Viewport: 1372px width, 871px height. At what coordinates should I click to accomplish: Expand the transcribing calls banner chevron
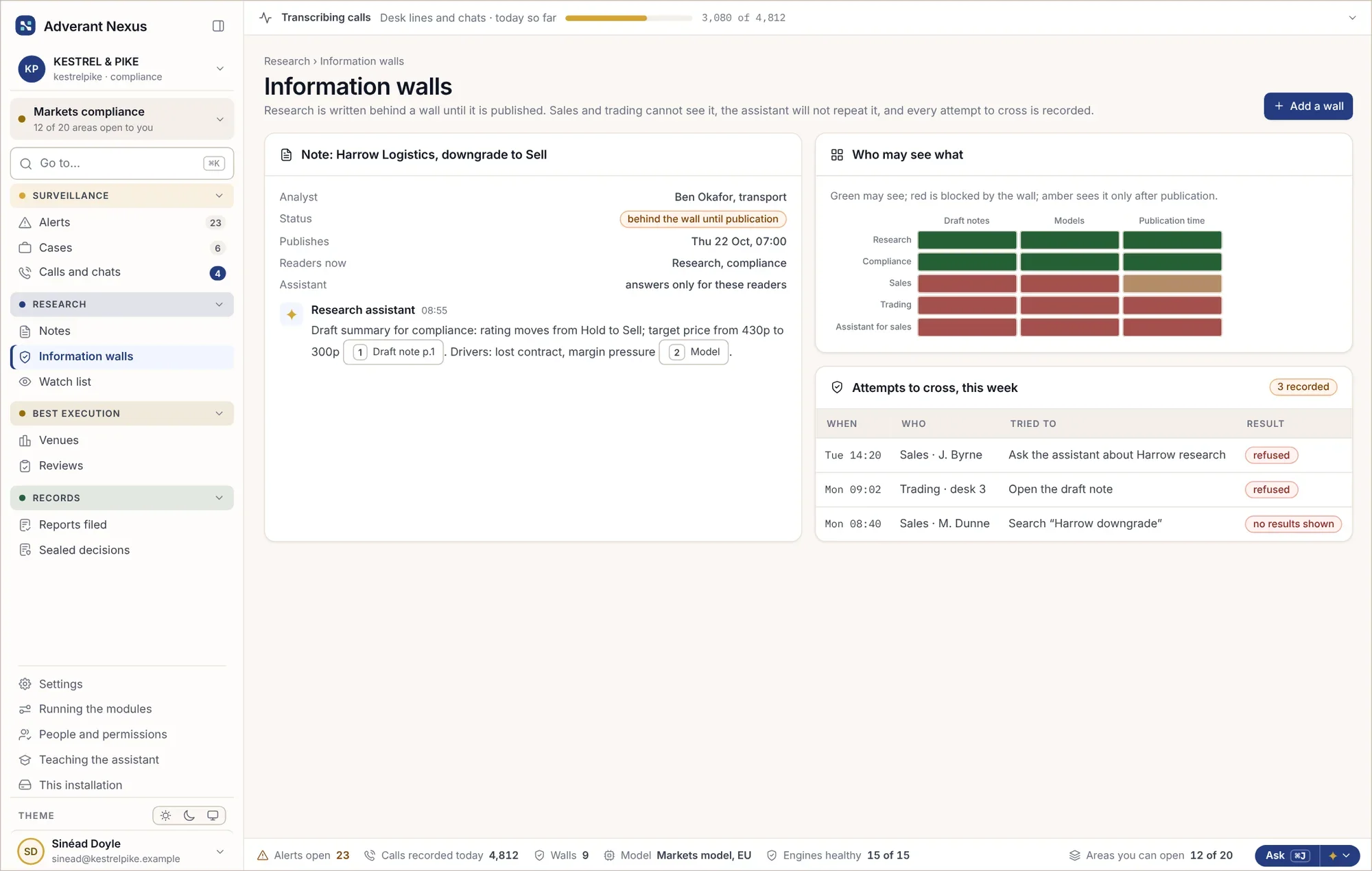click(x=1352, y=18)
